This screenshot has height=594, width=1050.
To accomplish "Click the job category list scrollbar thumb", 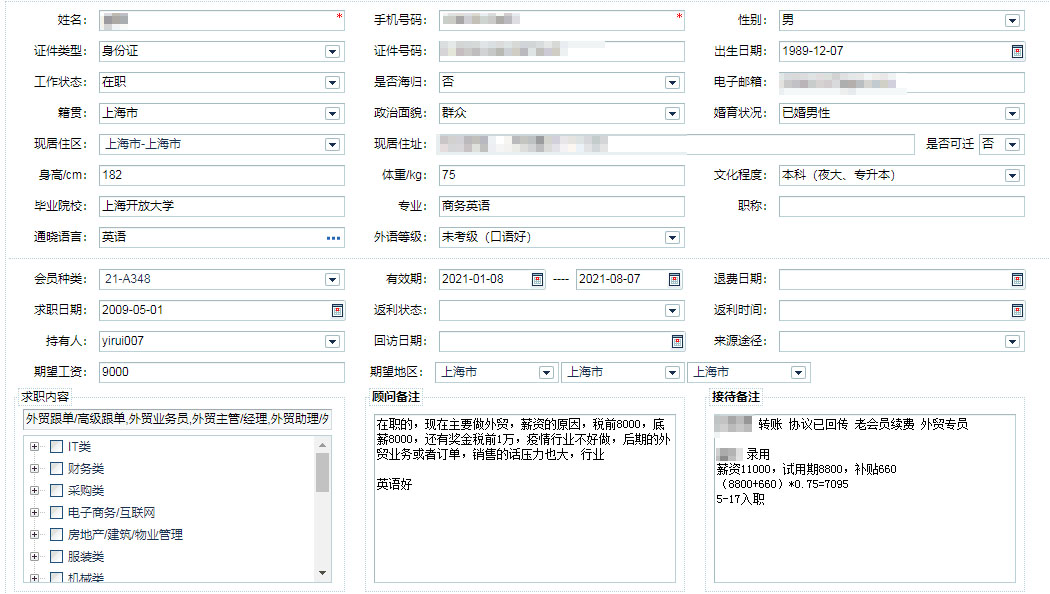I will click(323, 473).
